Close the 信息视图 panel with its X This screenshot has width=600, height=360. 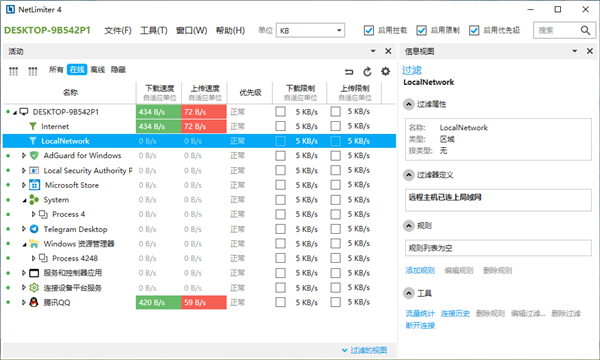tap(590, 51)
